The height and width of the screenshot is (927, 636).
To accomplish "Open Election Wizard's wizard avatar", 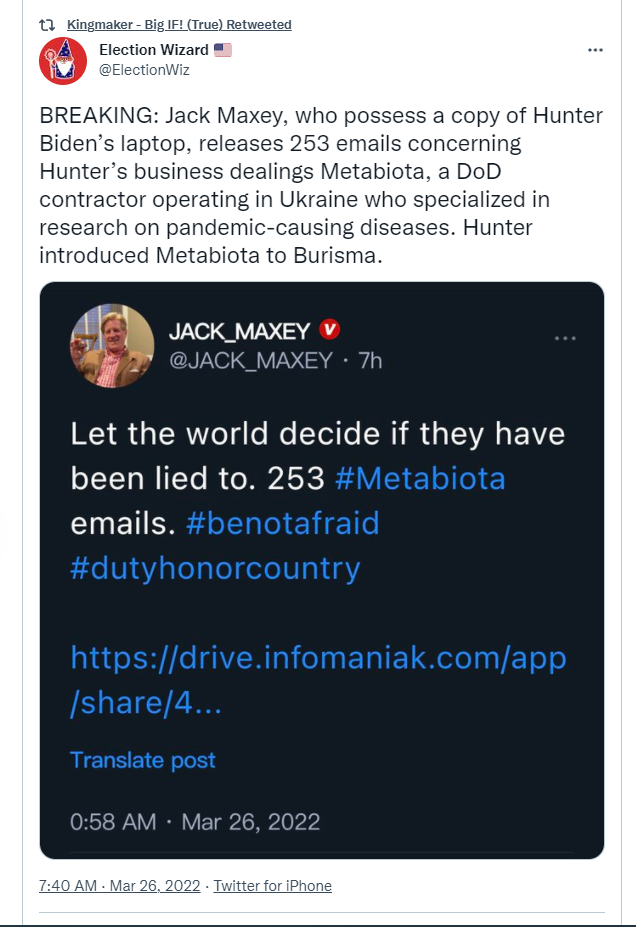I will point(63,61).
